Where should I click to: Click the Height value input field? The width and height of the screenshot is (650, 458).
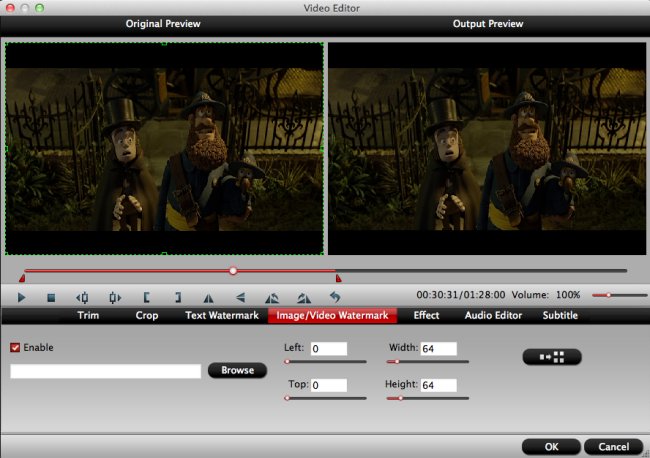coord(439,385)
